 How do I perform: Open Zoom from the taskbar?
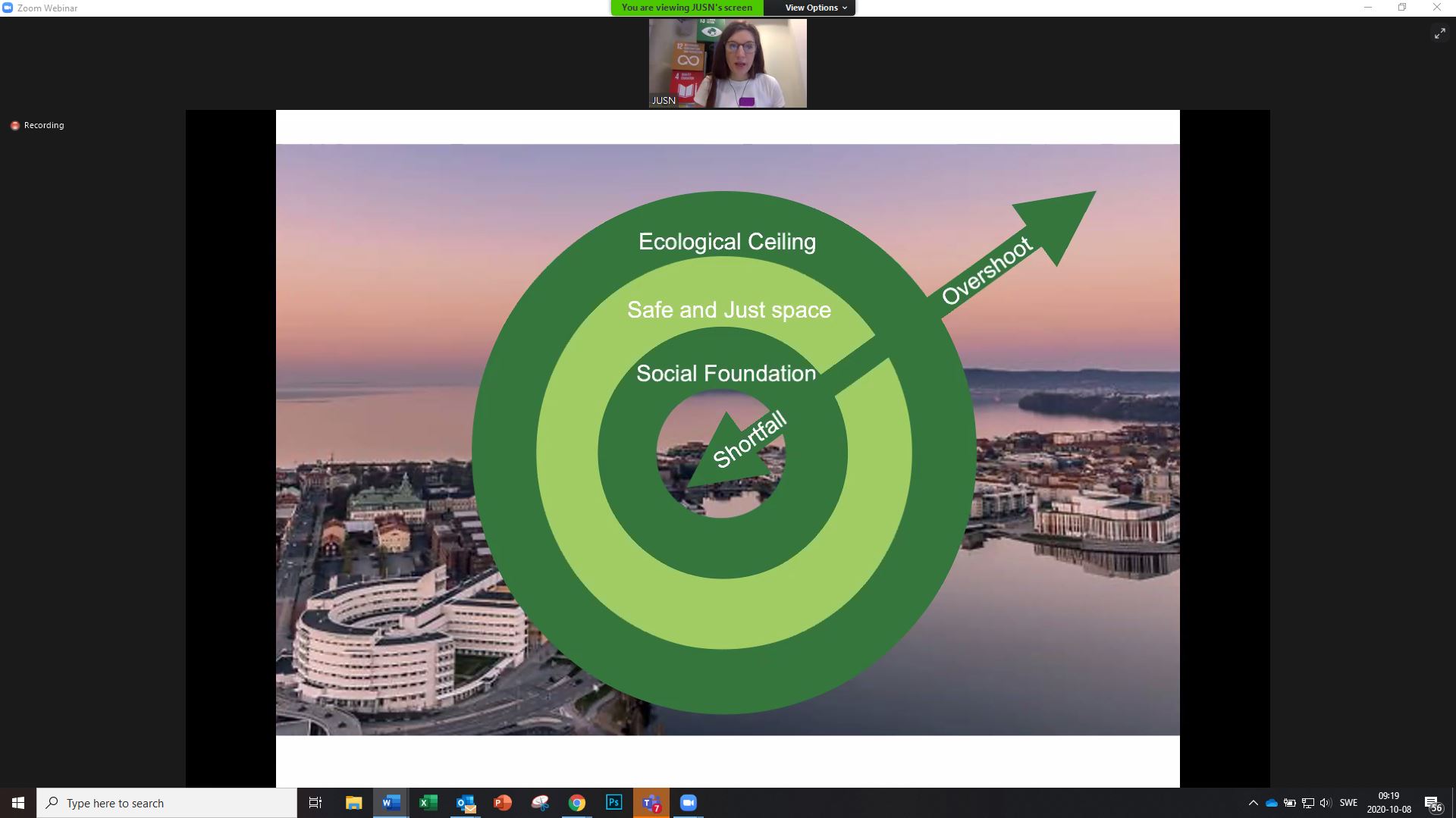coord(688,803)
